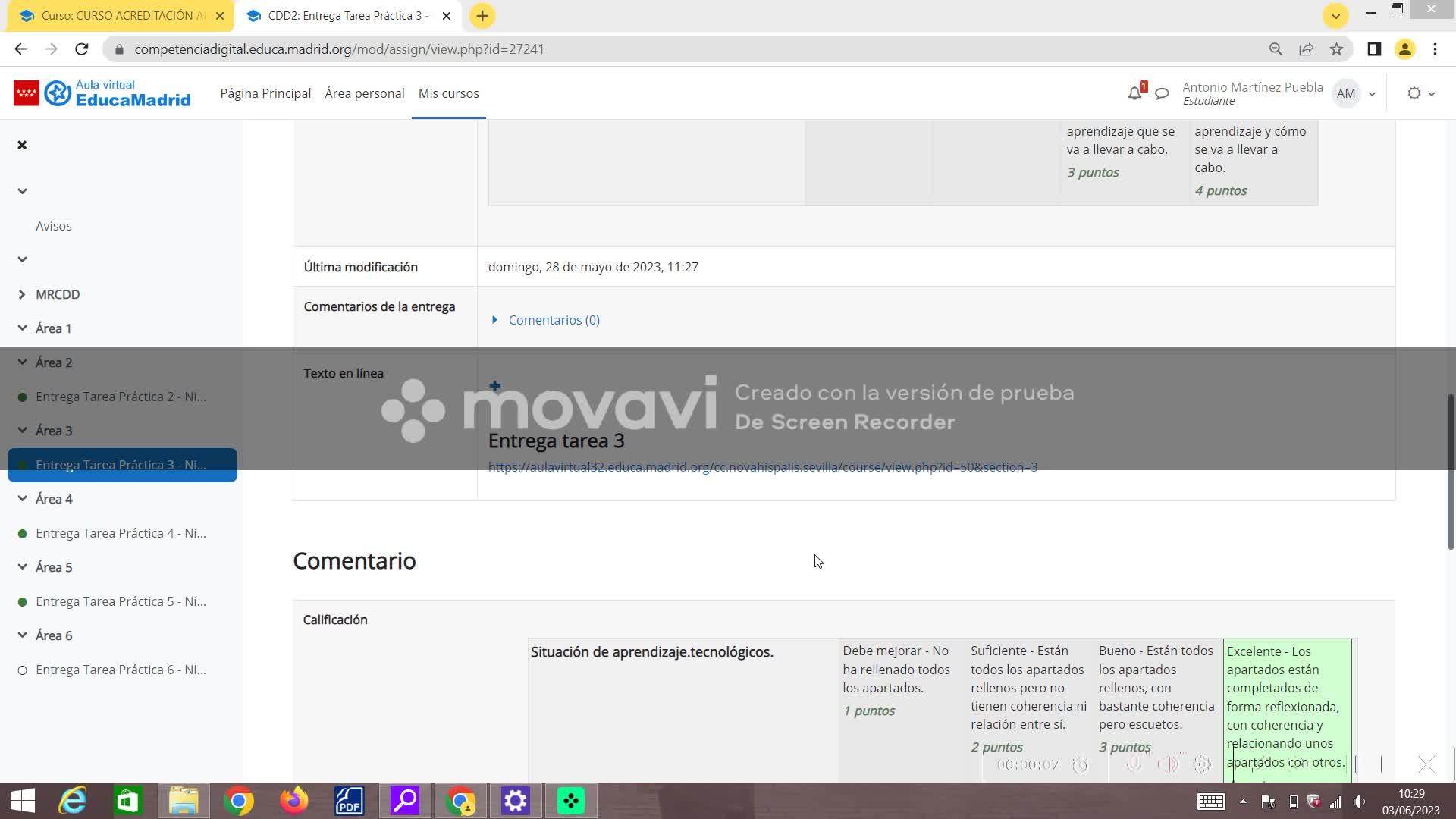Reload the page
Viewport: 1456px width, 819px height.
point(81,49)
